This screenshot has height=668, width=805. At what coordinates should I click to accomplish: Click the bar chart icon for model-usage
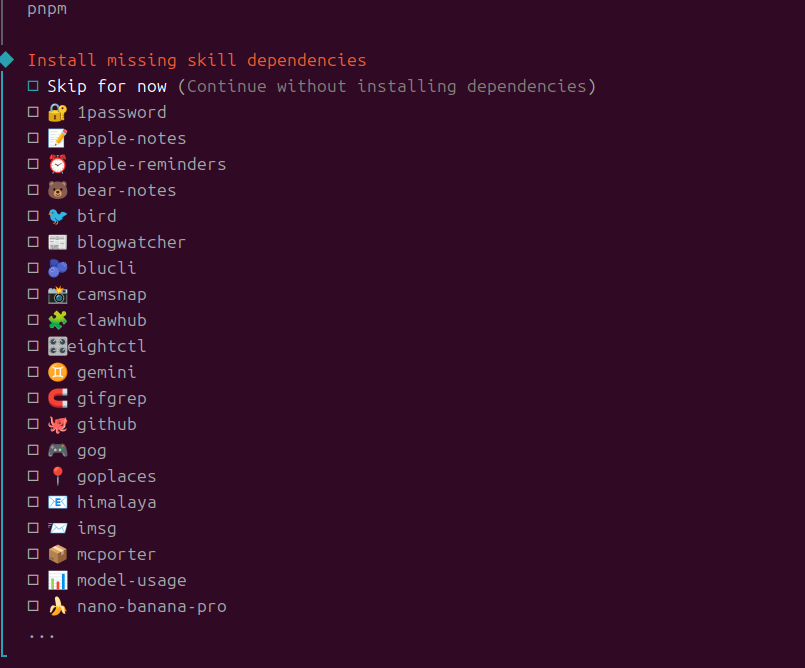(x=57, y=580)
